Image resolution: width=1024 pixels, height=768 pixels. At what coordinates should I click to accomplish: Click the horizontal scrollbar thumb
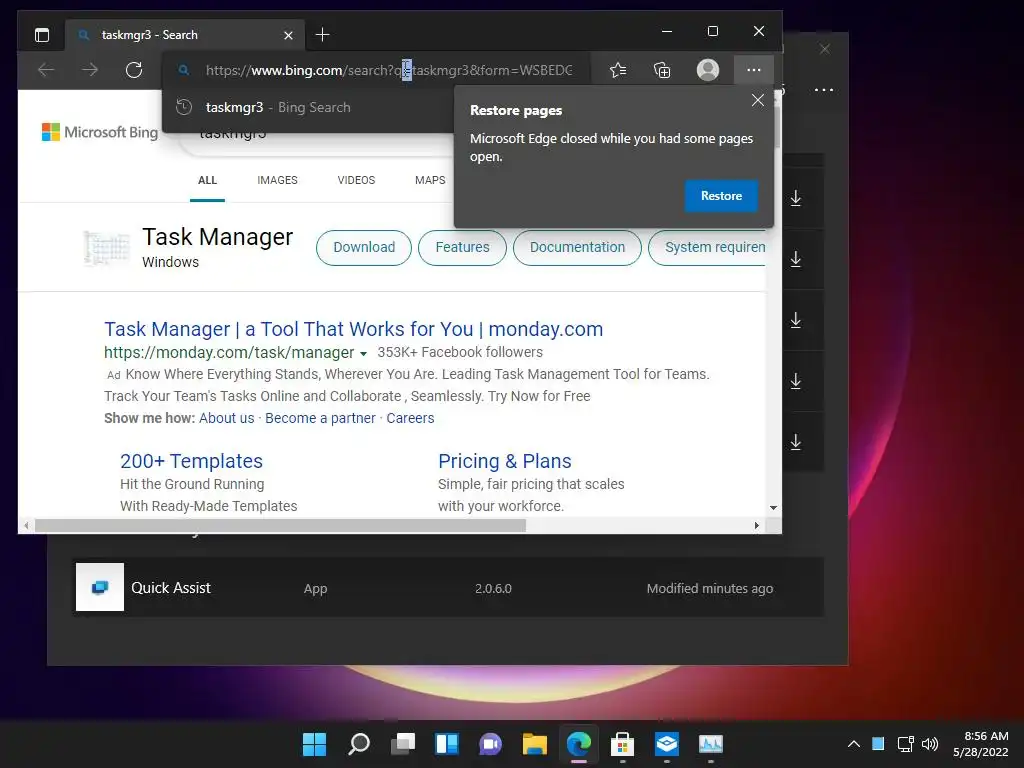[280, 526]
